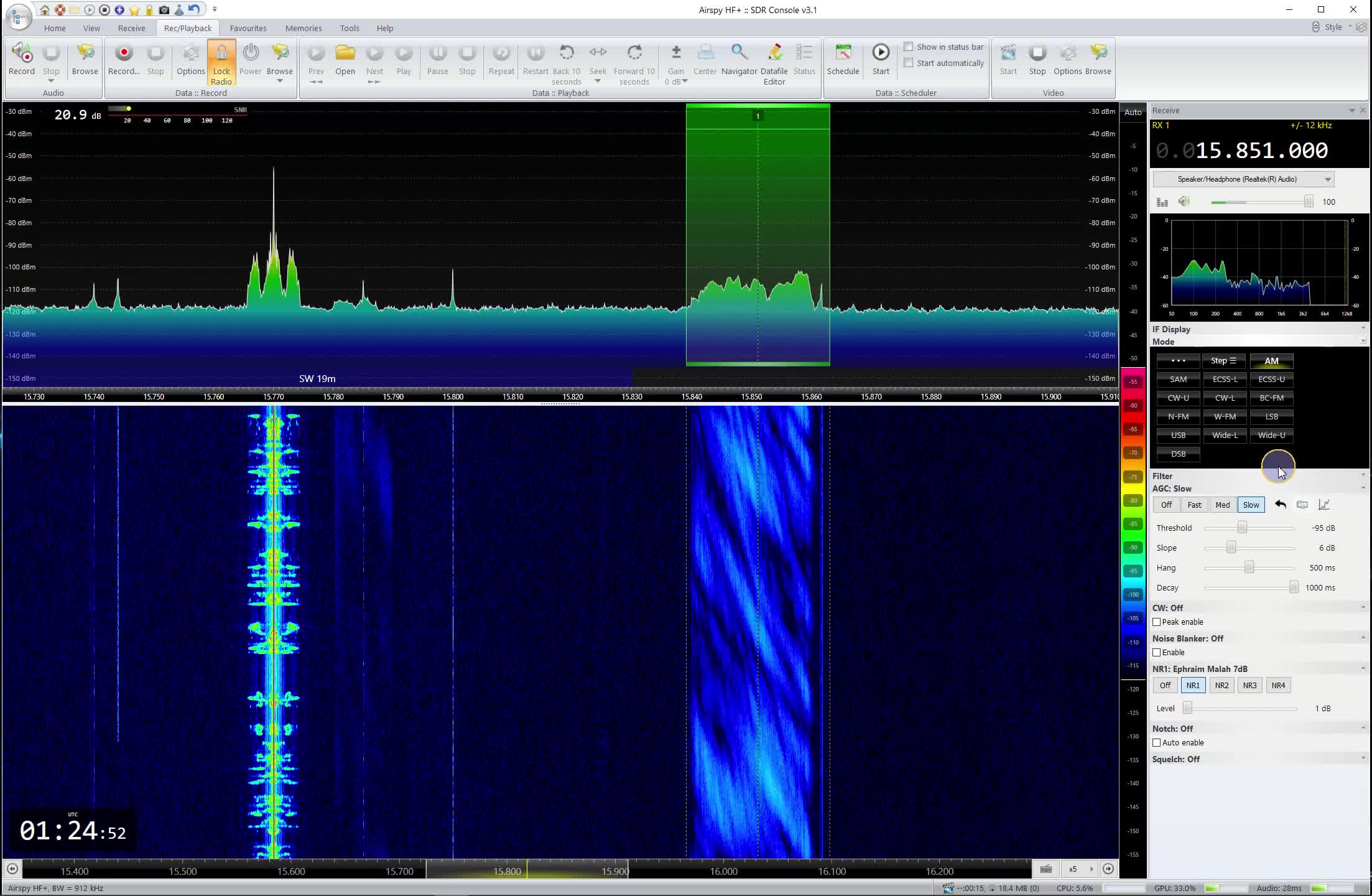Open the Speaker/Headphone audio device dropdown
This screenshot has height=896, width=1372.
[x=1329, y=179]
